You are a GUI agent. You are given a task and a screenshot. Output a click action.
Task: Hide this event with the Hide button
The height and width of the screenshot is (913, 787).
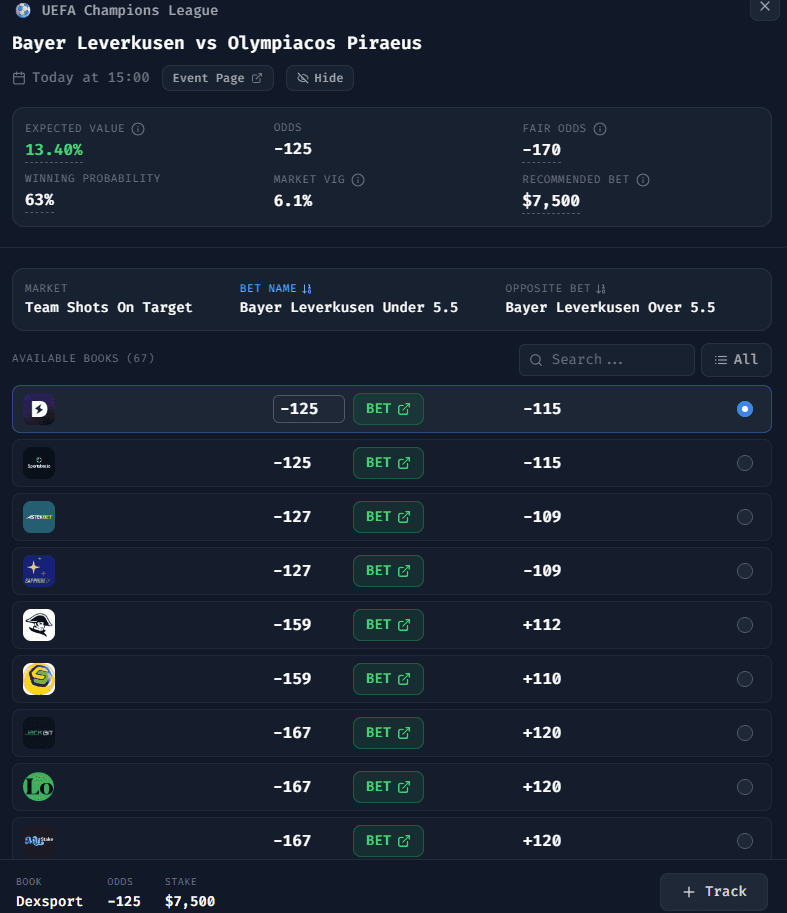[x=319, y=77]
